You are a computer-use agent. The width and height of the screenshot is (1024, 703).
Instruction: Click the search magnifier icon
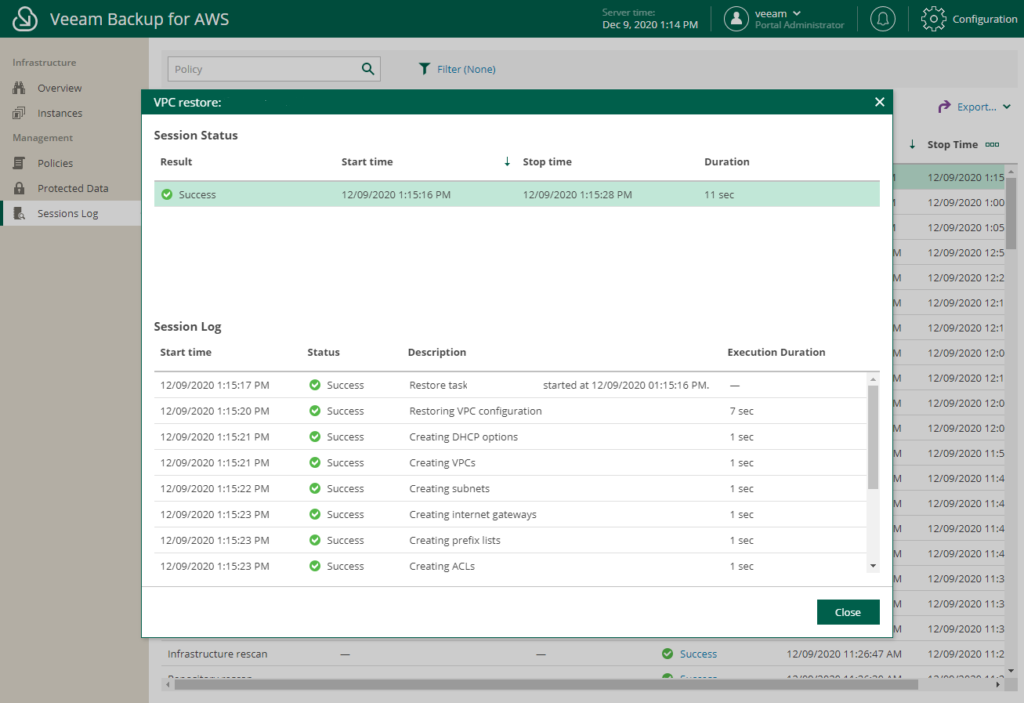coord(368,69)
